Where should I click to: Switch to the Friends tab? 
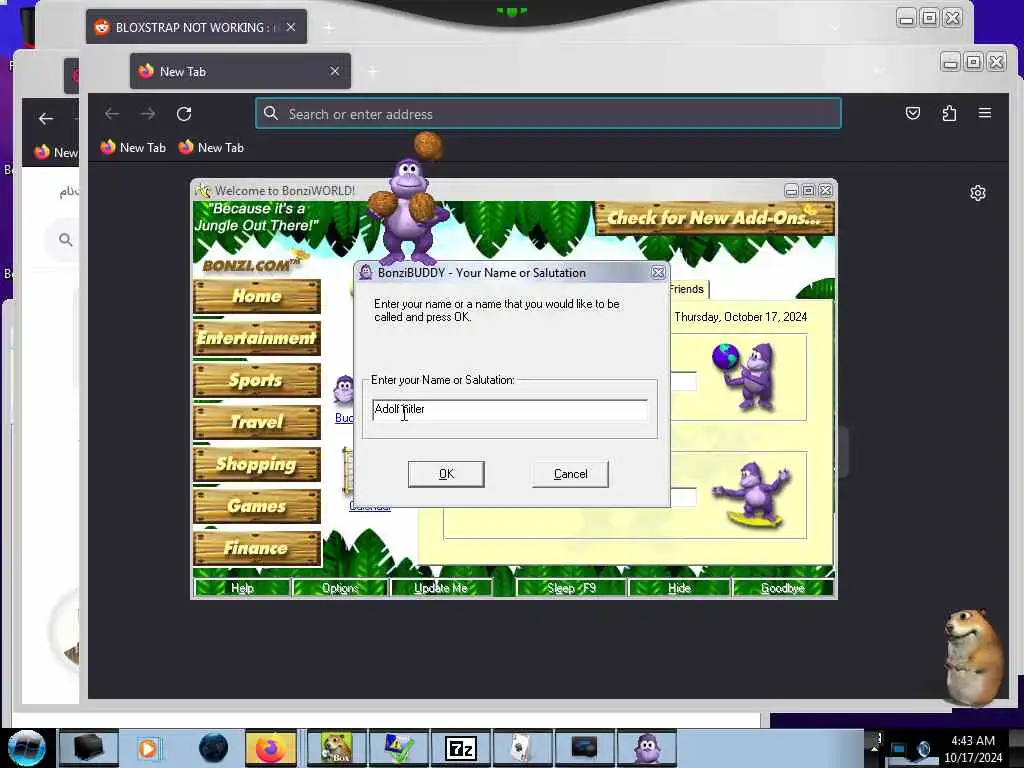click(x=686, y=289)
